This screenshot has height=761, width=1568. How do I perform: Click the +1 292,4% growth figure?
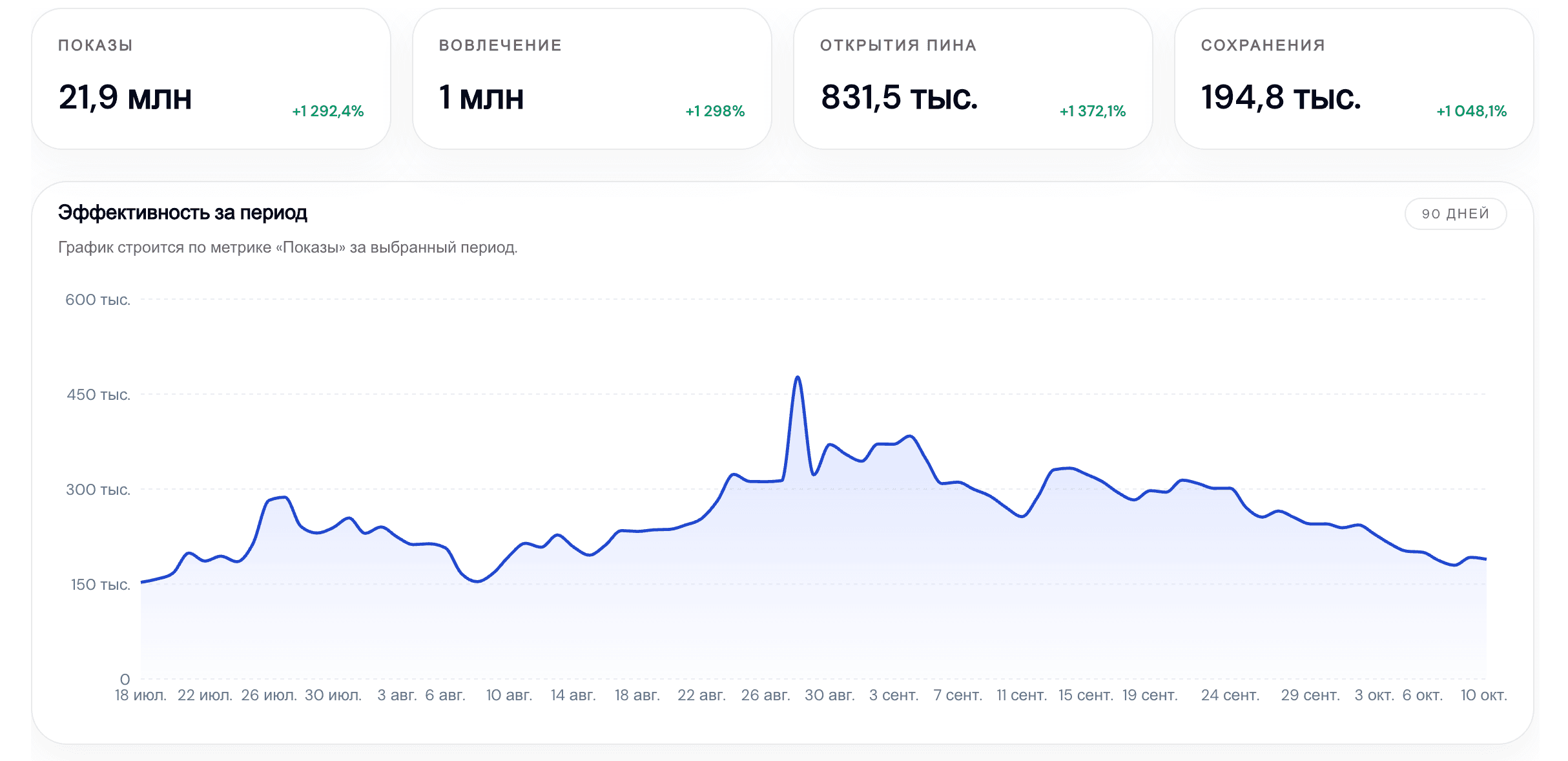tap(328, 111)
